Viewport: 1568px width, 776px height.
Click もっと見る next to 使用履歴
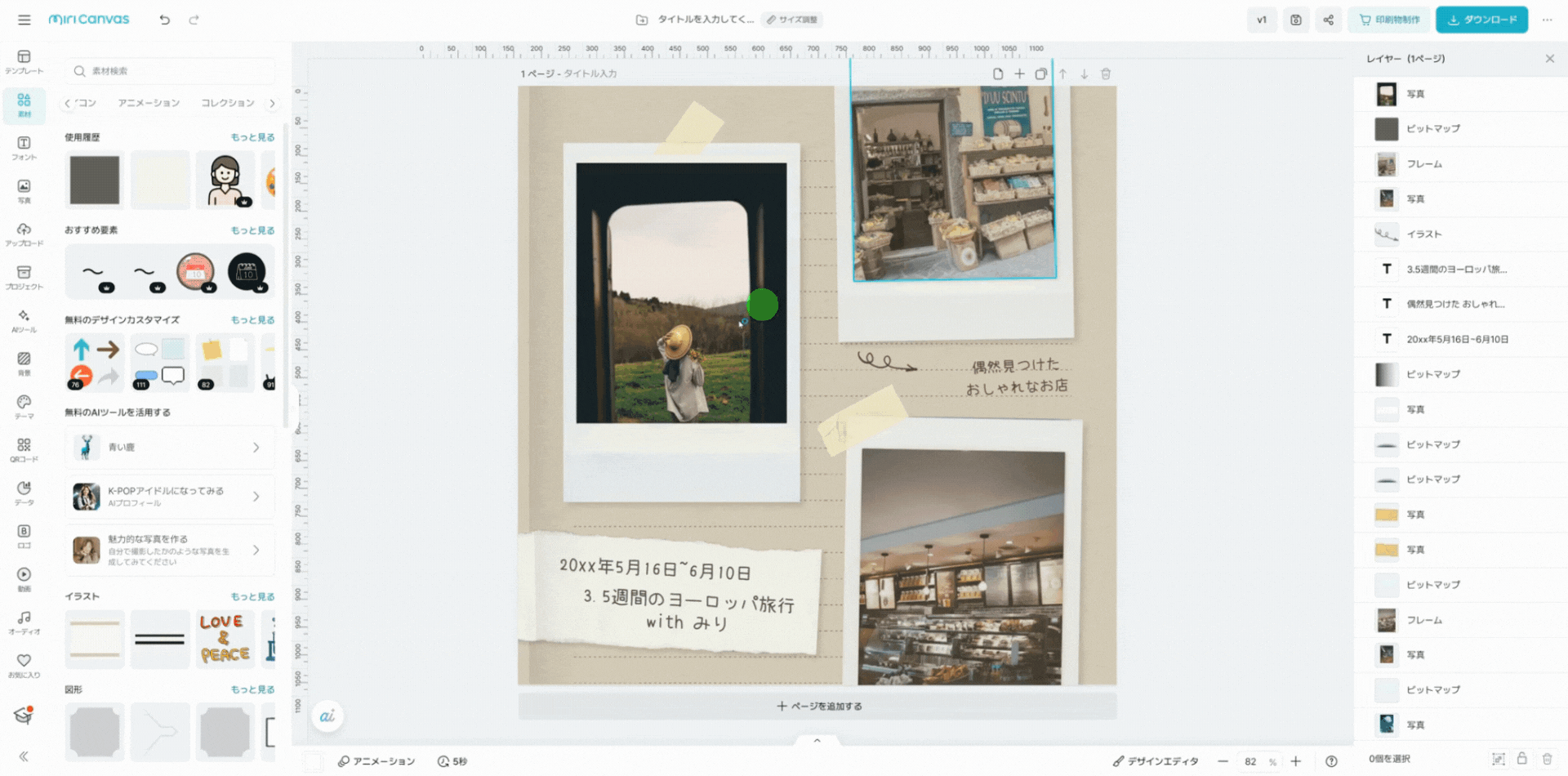(252, 137)
